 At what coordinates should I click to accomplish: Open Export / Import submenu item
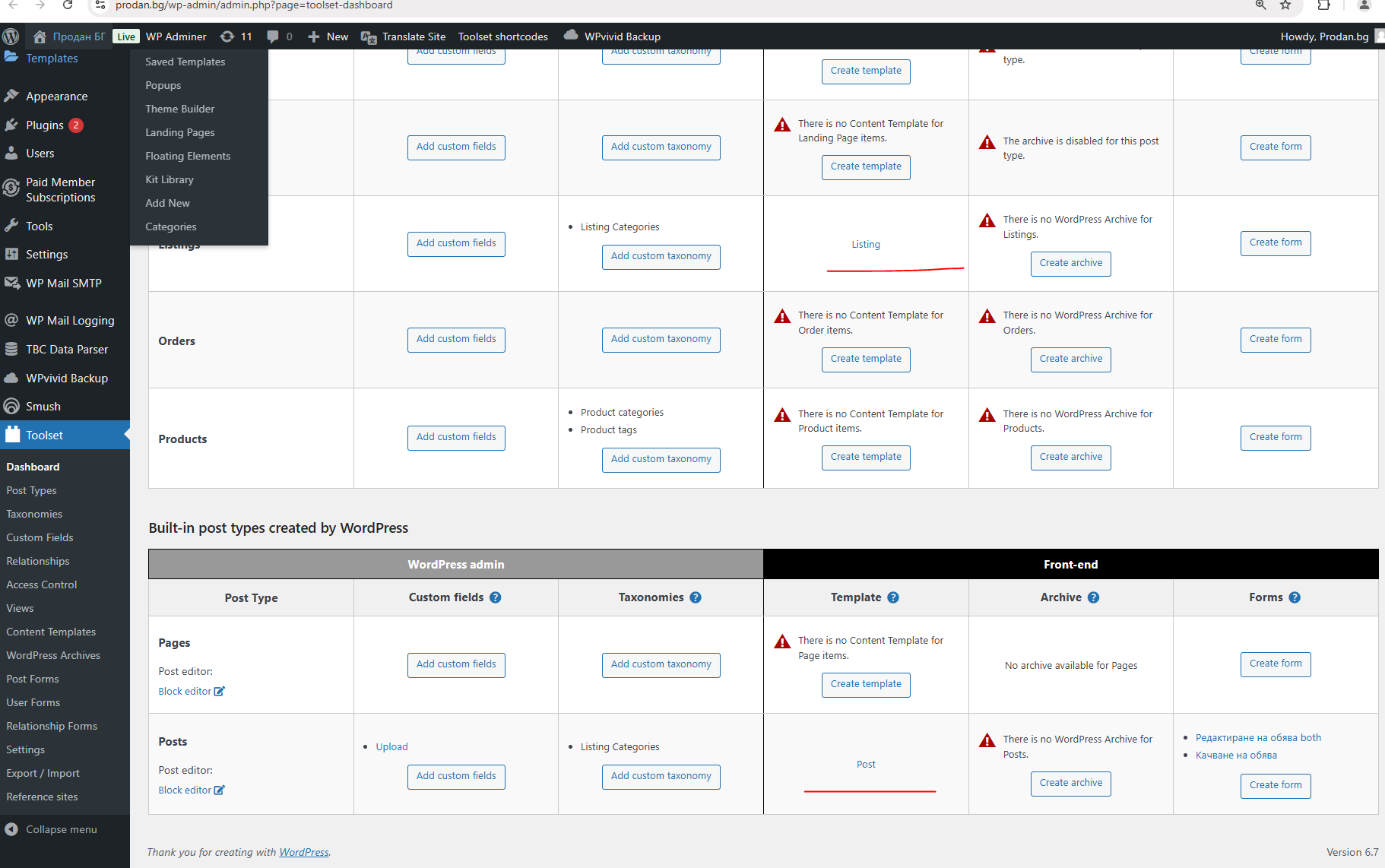pos(43,773)
